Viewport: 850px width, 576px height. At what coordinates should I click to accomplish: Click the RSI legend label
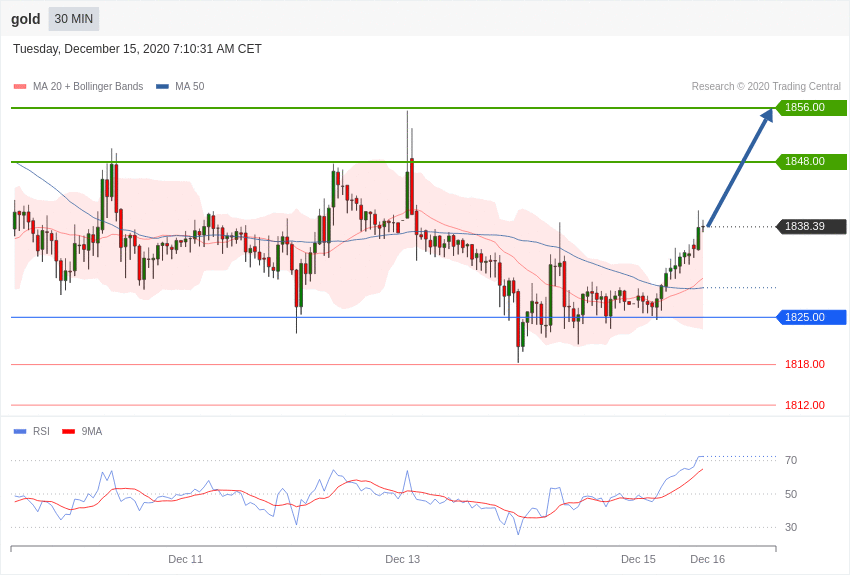[41, 431]
